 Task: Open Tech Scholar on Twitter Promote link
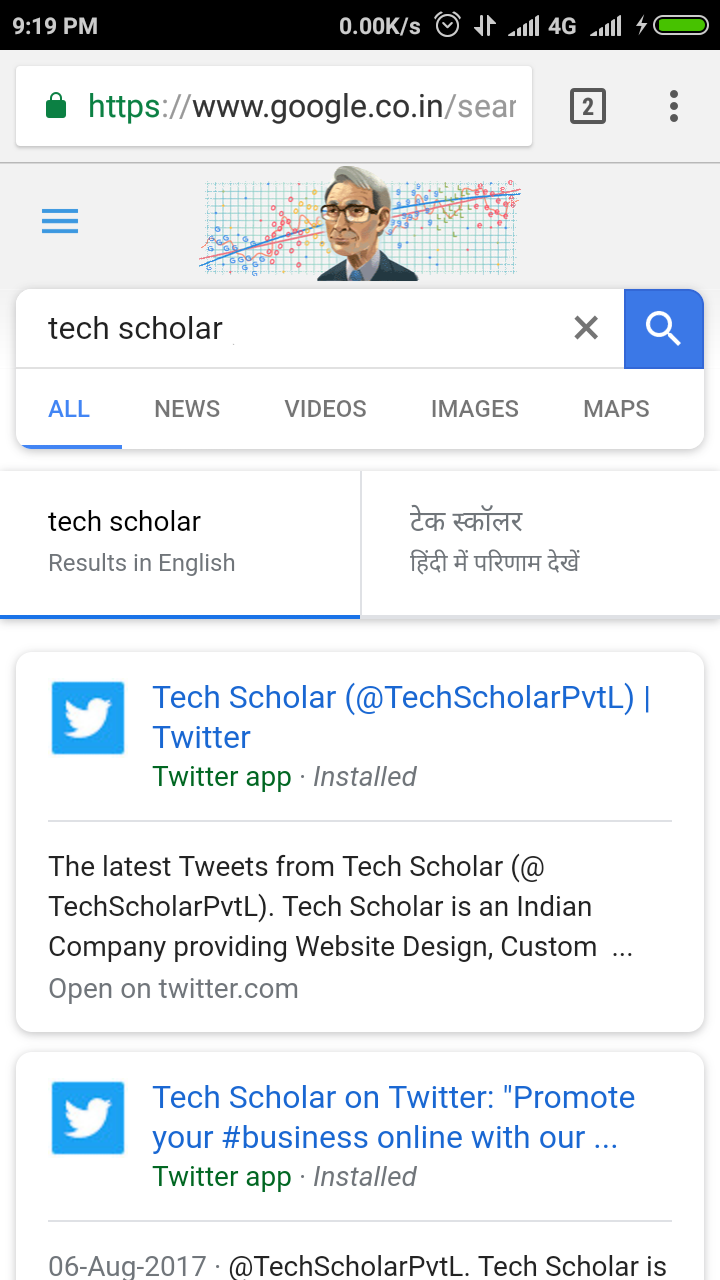tap(394, 1117)
